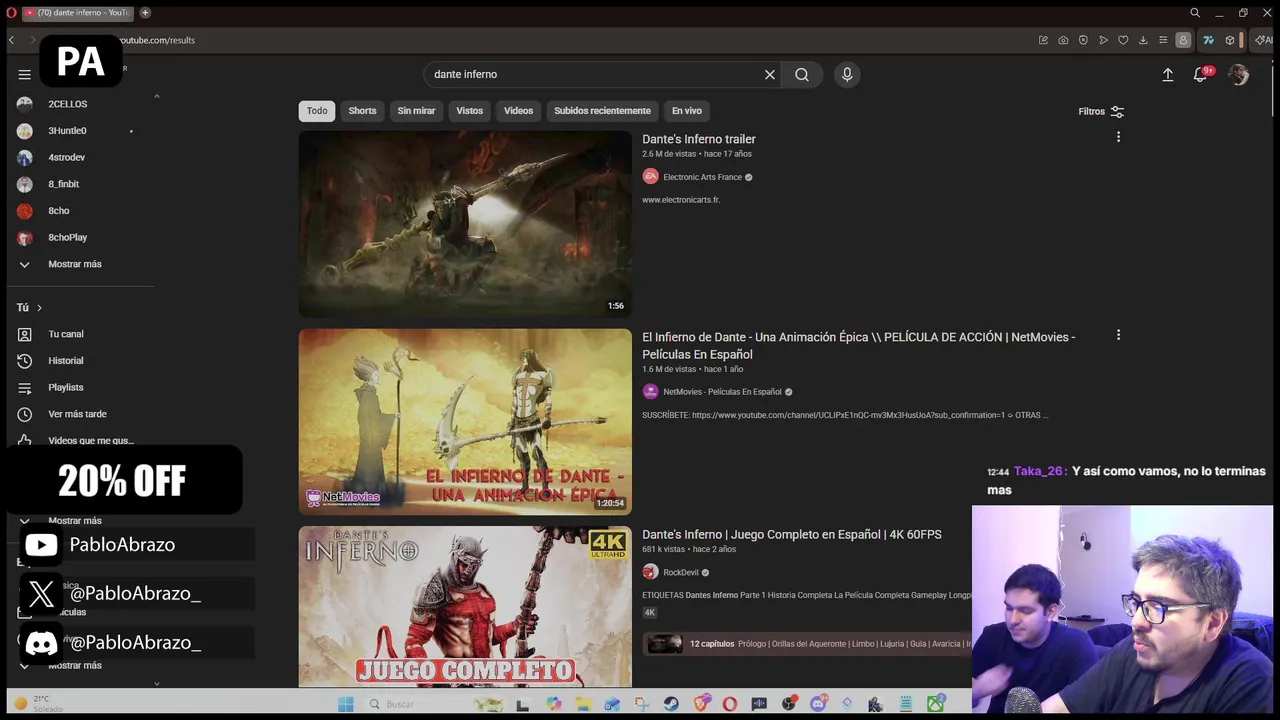The image size is (1280, 720).
Task: Open Historial in the sidebar
Action: 66,360
